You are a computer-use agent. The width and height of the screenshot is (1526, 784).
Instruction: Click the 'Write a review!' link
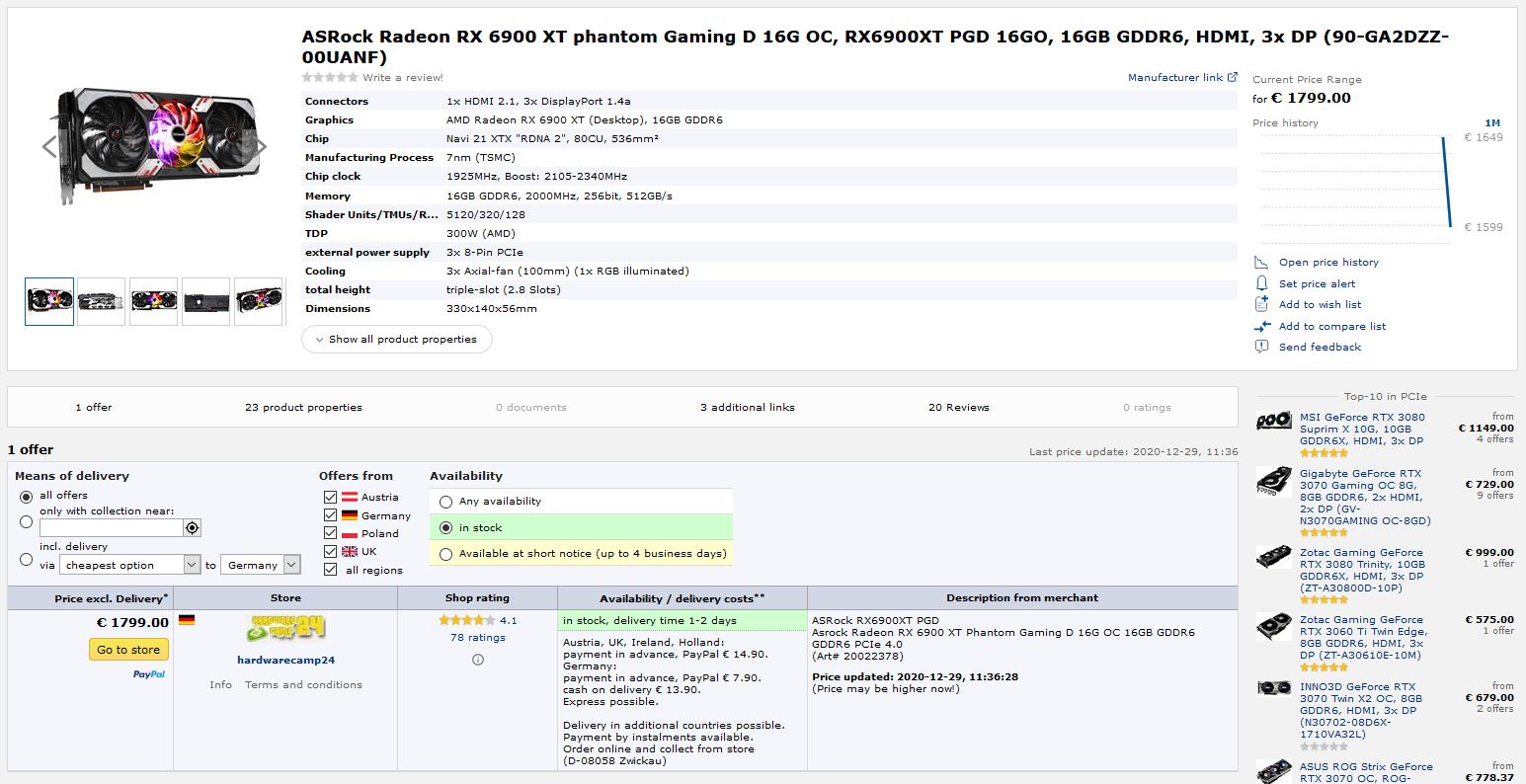403,77
